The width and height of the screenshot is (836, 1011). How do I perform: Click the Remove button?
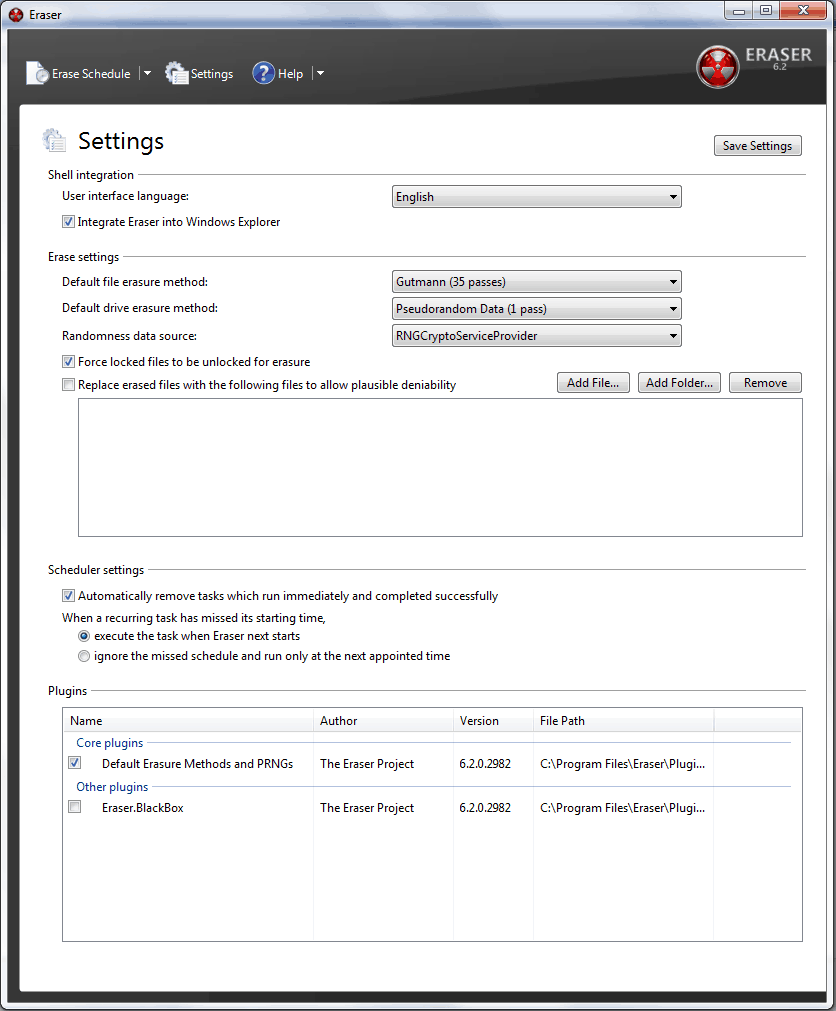765,383
